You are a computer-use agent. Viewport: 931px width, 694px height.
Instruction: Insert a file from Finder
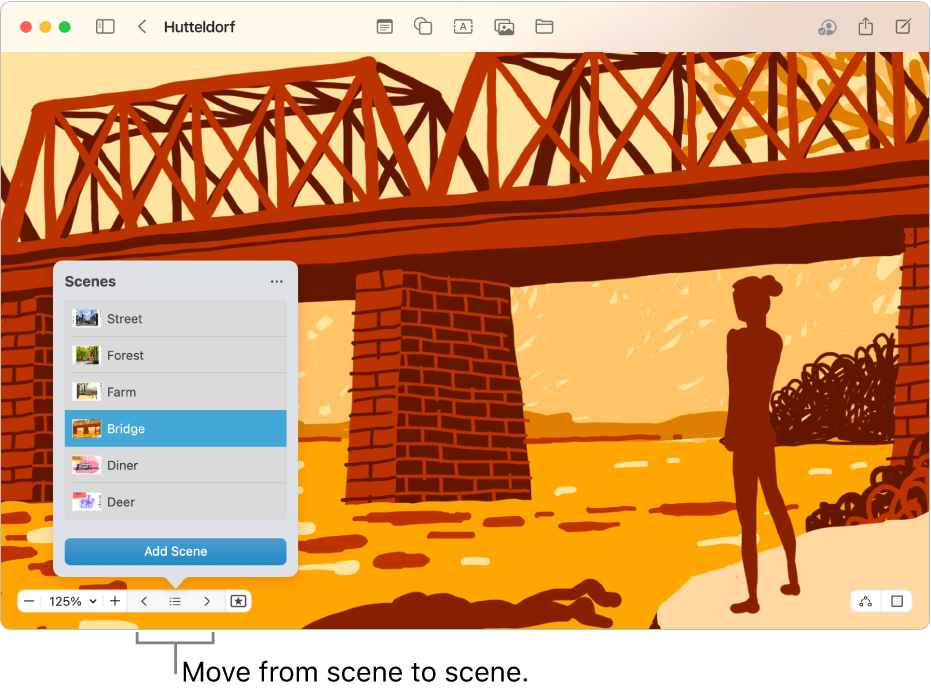click(x=544, y=27)
